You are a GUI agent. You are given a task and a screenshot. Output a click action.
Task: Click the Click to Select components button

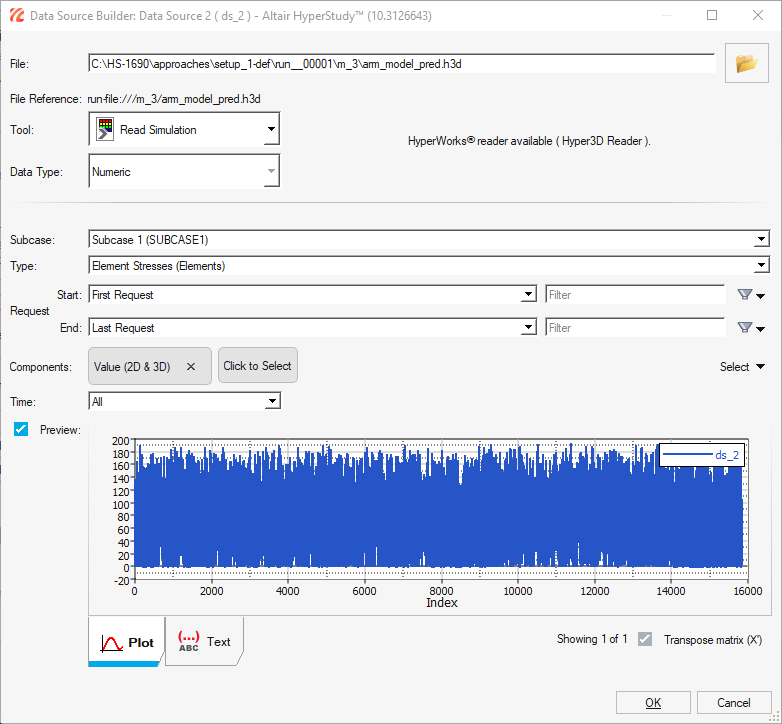pos(258,366)
